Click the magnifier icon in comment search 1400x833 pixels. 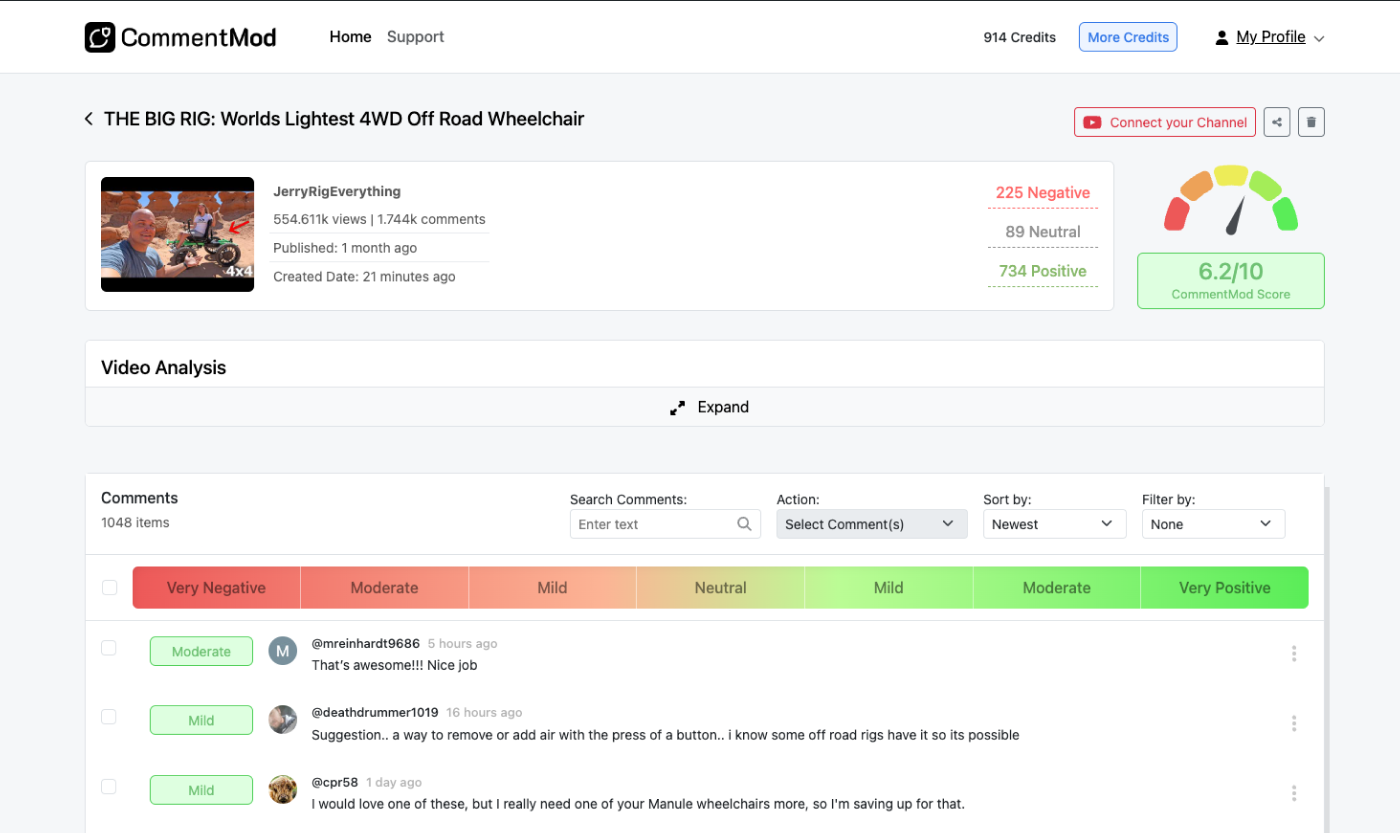[744, 524]
